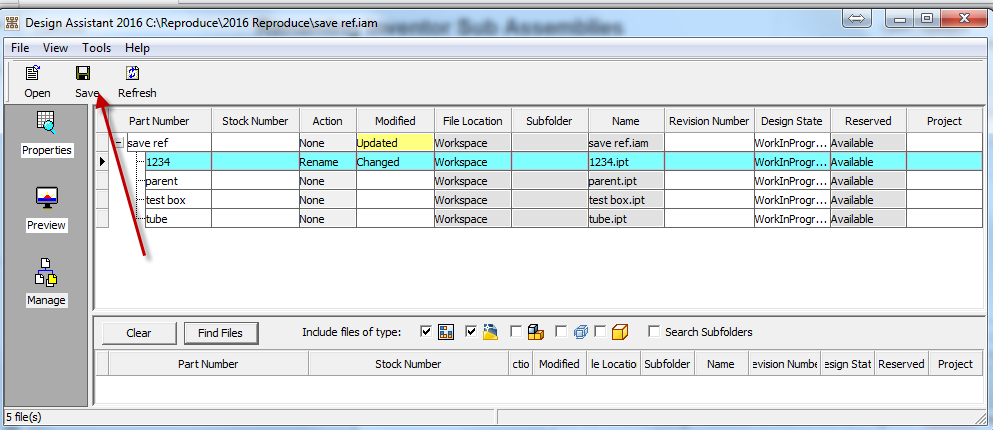
Task: Click the Revision Number header in upper table
Action: point(709,121)
